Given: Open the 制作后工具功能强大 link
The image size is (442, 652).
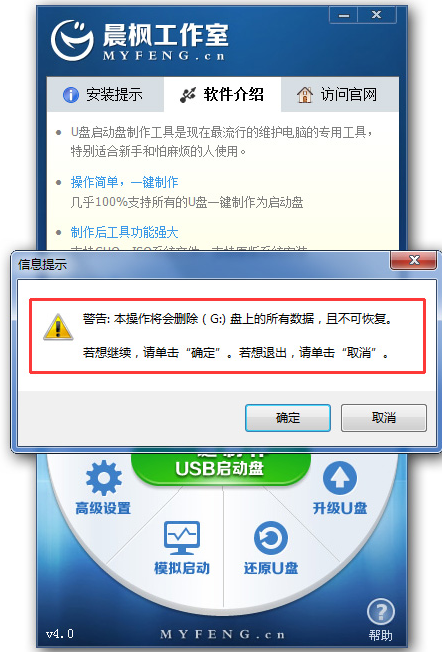Looking at the screenshot, I should (124, 232).
